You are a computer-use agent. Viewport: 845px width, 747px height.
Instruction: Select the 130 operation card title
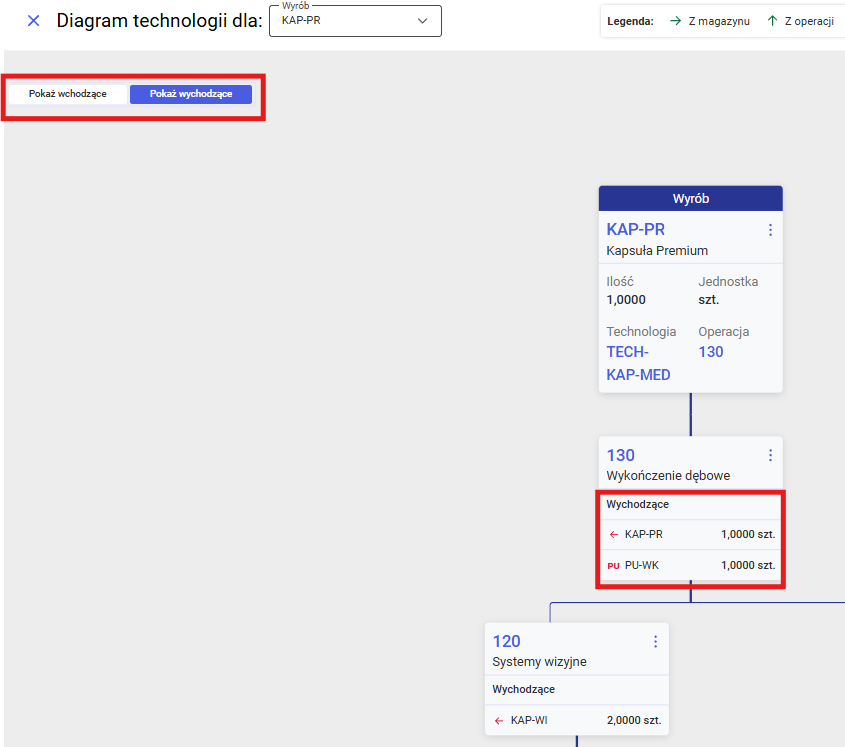click(621, 455)
